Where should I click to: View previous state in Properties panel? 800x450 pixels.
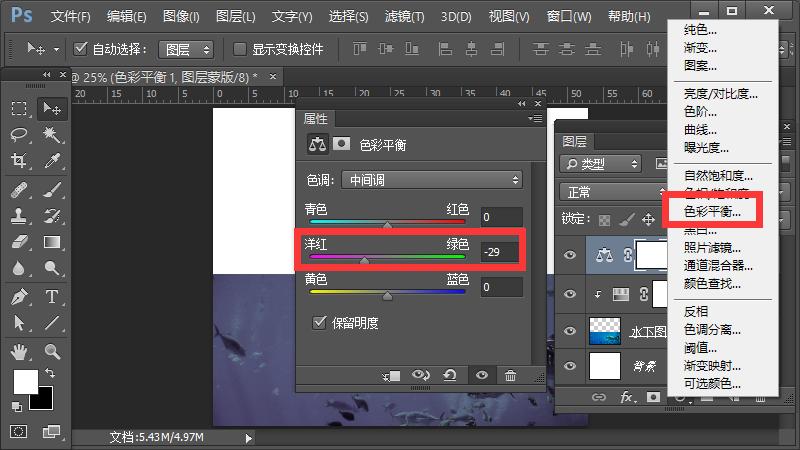[420, 376]
